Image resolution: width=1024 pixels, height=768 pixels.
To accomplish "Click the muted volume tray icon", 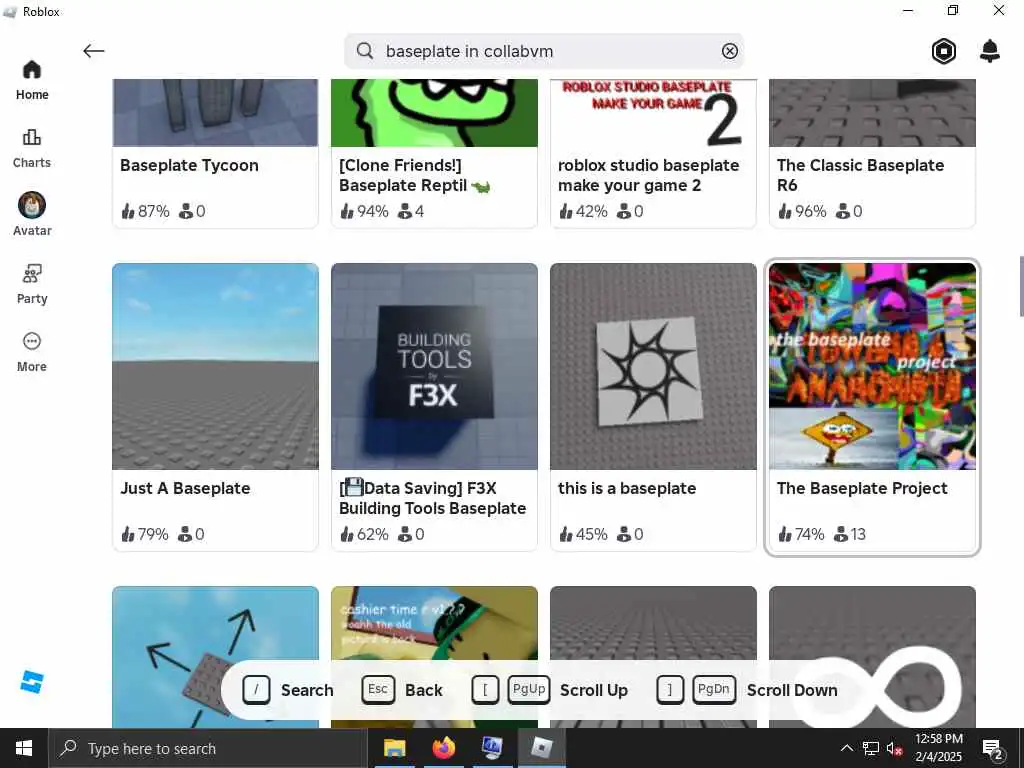I will (x=895, y=748).
